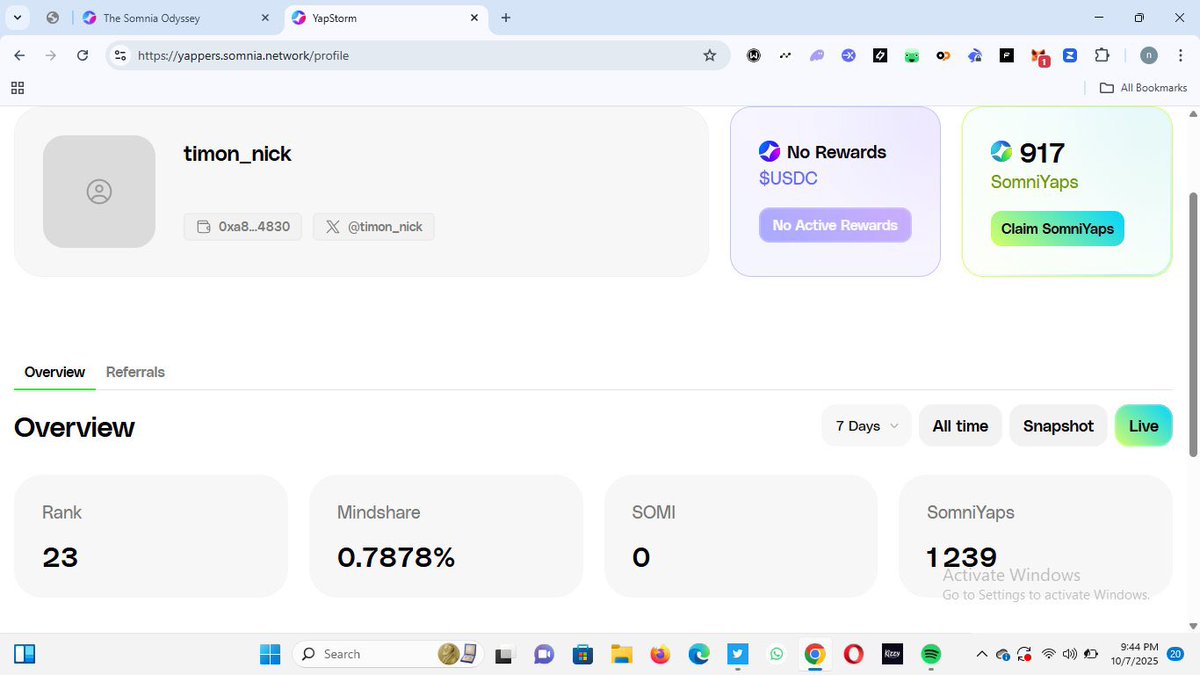Open Opera browser from the taskbar
Screen dimensions: 1200x675
[x=854, y=654]
